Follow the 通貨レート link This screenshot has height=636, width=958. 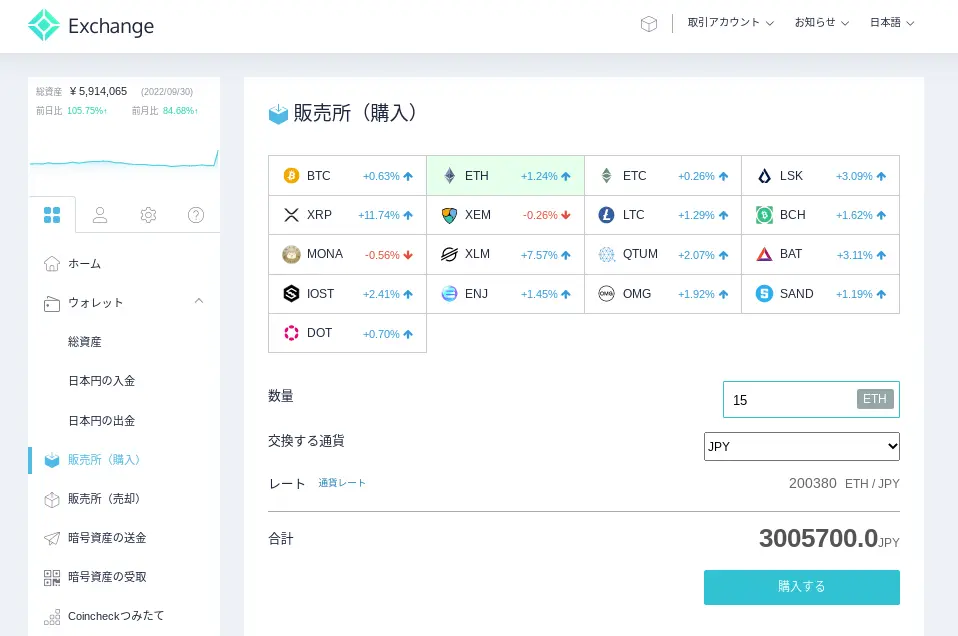(x=342, y=483)
